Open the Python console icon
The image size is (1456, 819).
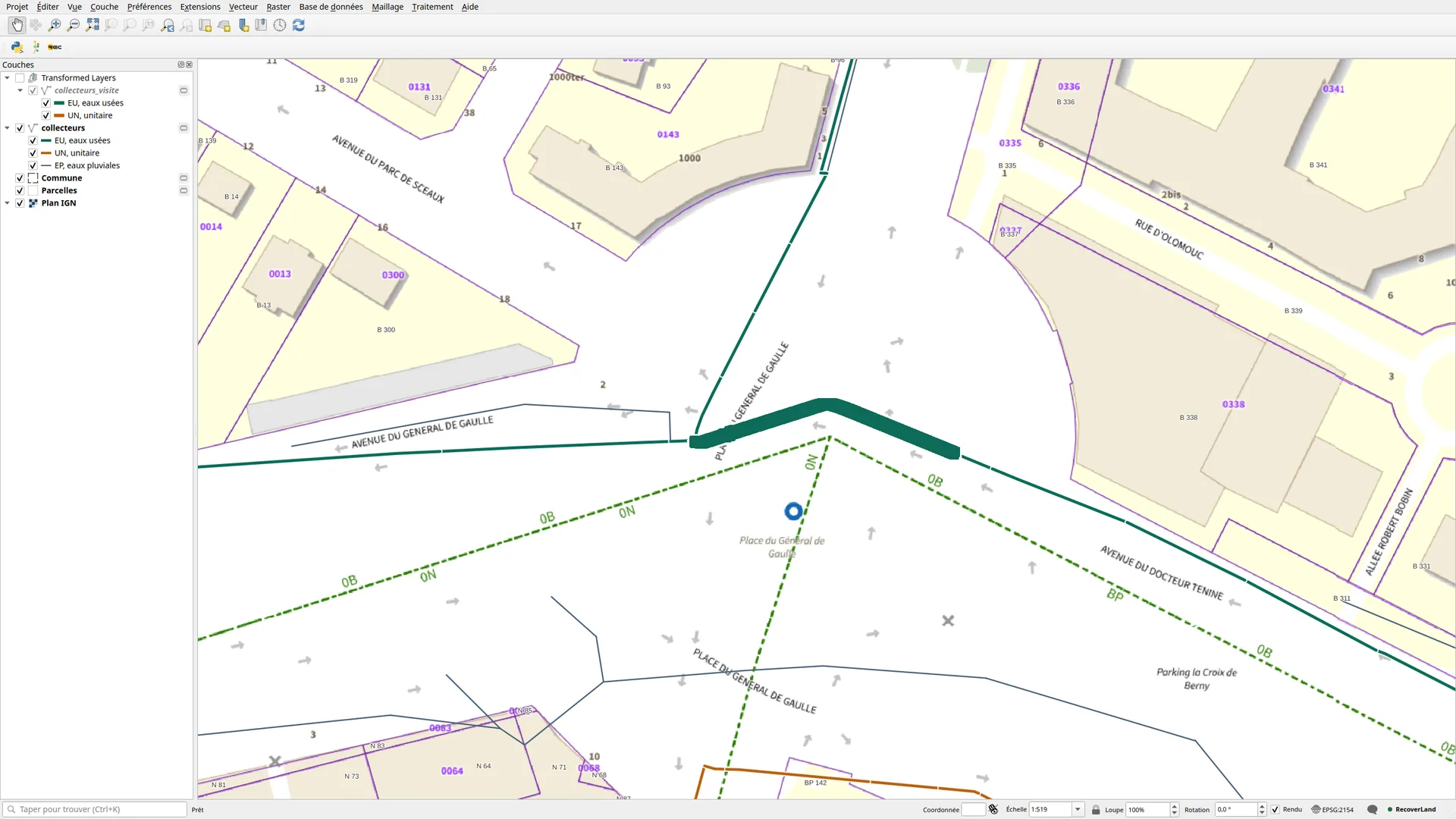[17, 47]
